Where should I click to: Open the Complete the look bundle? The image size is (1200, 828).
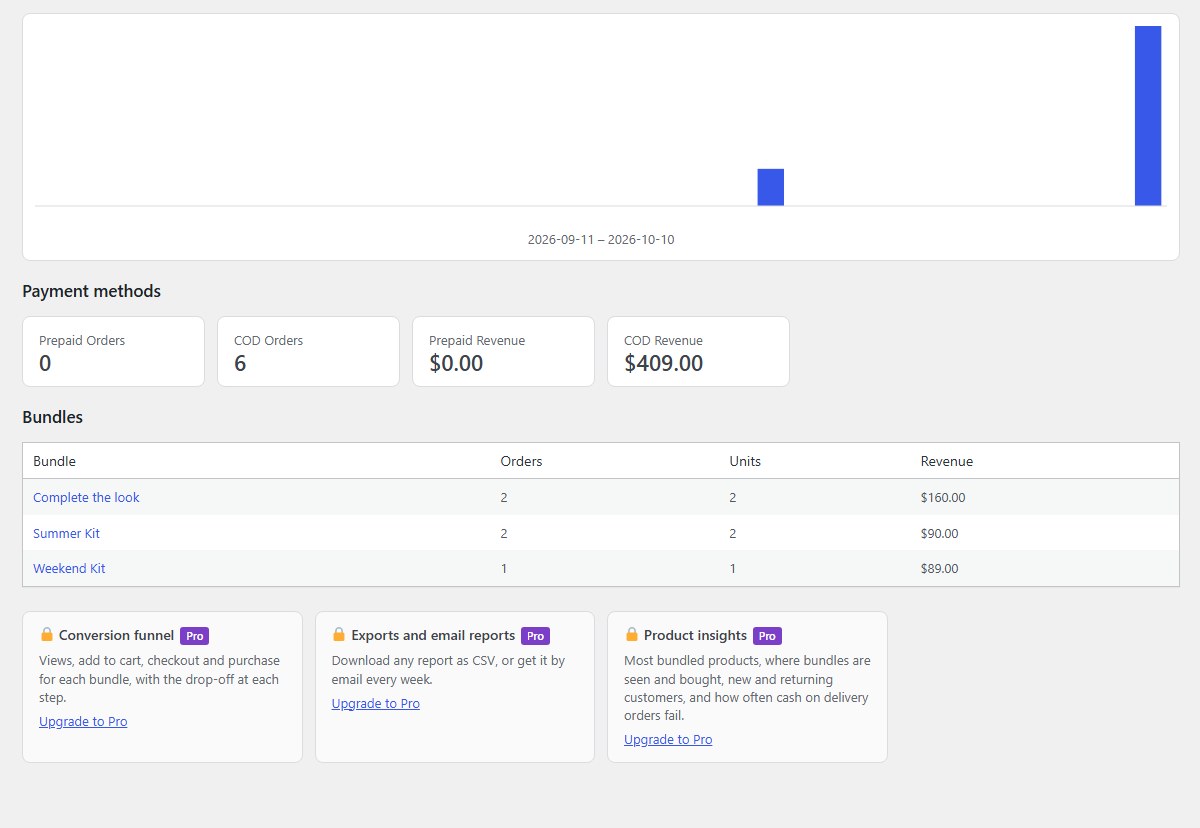(86, 497)
